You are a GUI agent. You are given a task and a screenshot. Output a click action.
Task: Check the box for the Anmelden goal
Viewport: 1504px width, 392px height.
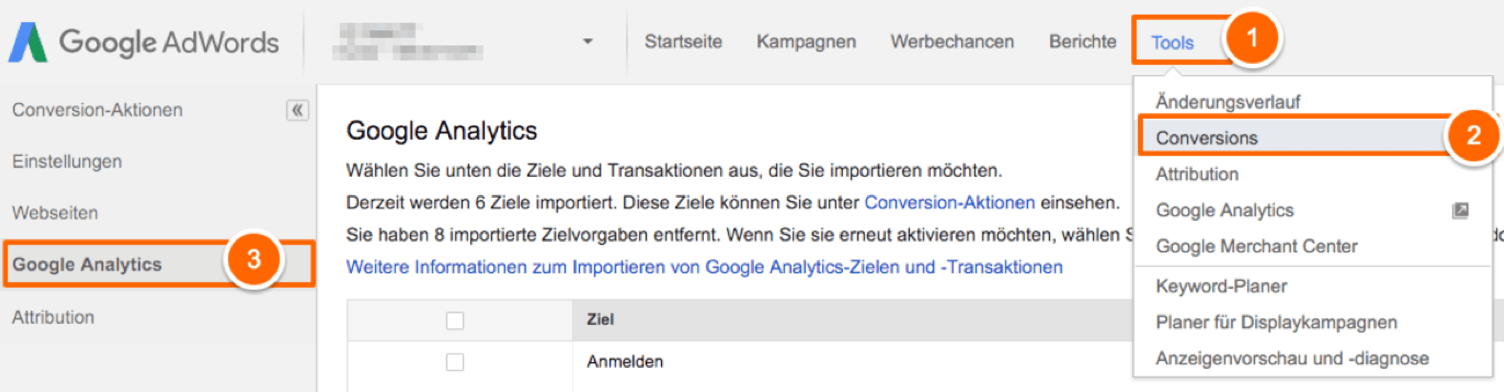tap(455, 361)
